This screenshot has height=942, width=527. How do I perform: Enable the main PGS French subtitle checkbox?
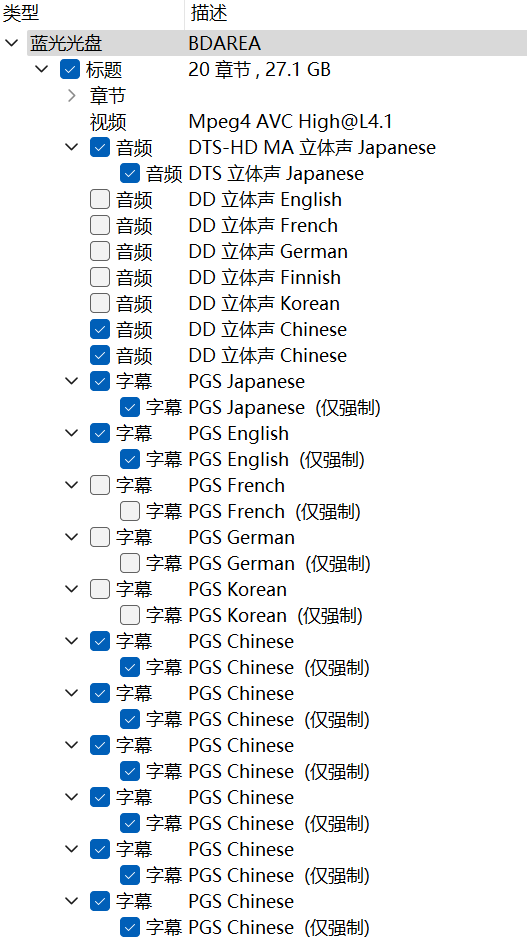click(100, 485)
